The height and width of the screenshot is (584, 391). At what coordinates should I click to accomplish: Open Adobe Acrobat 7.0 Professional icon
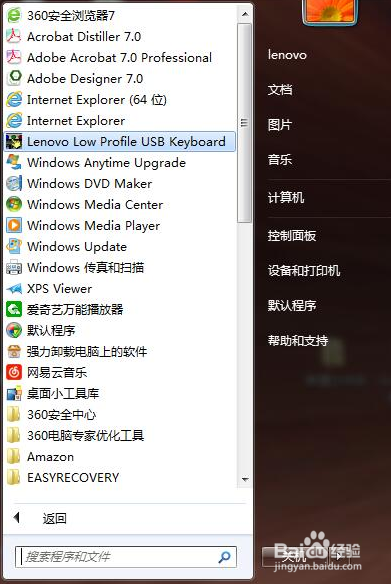click(x=14, y=57)
